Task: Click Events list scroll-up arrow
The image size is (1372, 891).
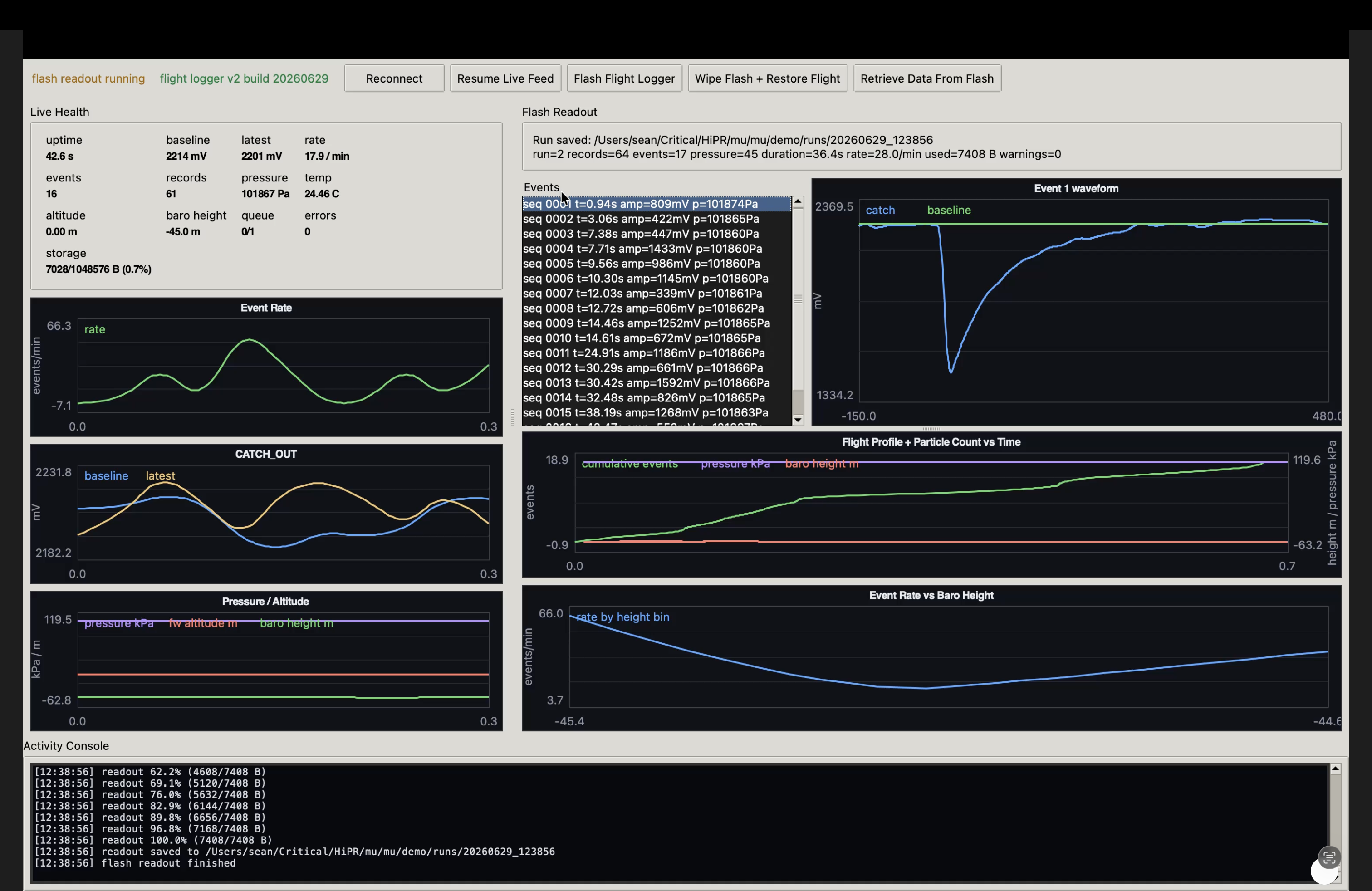Action: pyautogui.click(x=798, y=202)
